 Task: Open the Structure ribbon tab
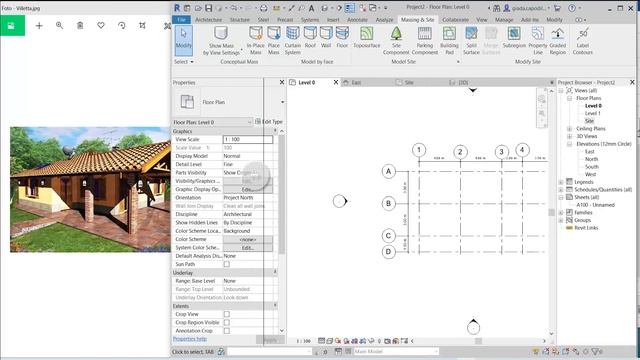click(240, 20)
